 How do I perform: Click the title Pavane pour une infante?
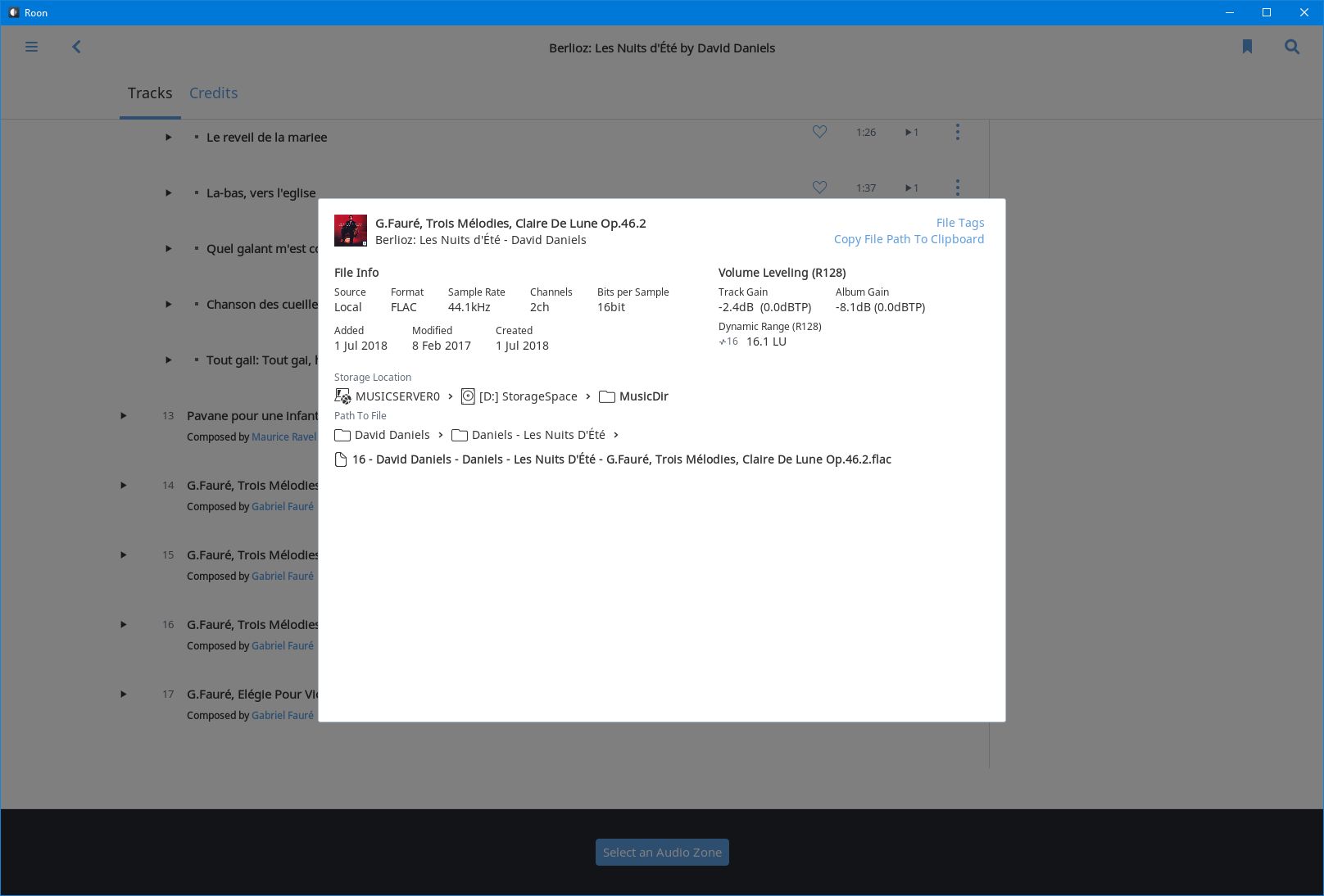point(252,416)
